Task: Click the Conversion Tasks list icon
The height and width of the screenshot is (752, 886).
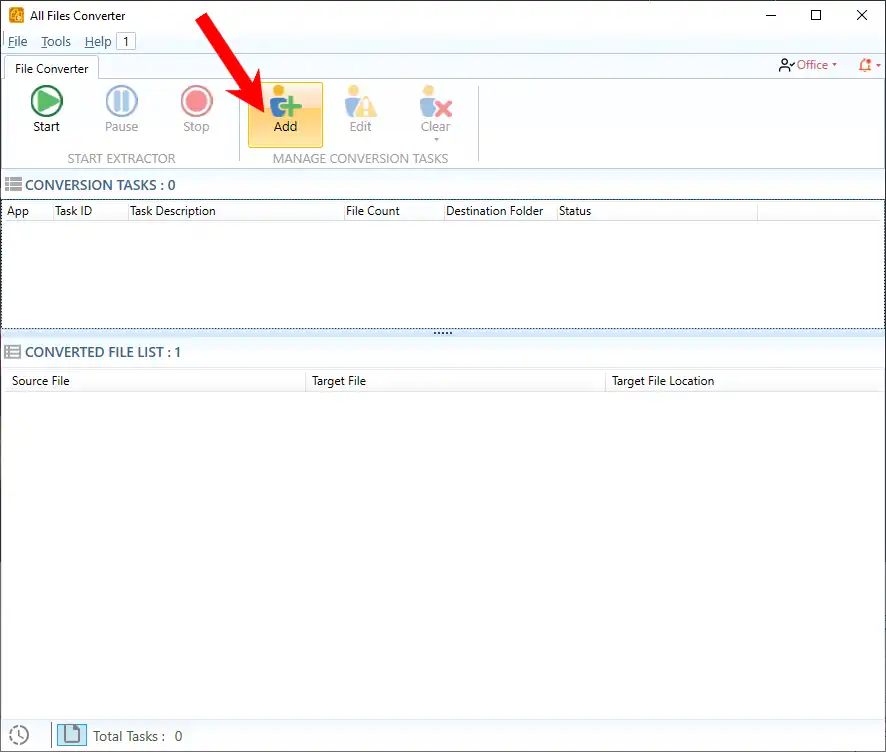Action: pyautogui.click(x=14, y=184)
